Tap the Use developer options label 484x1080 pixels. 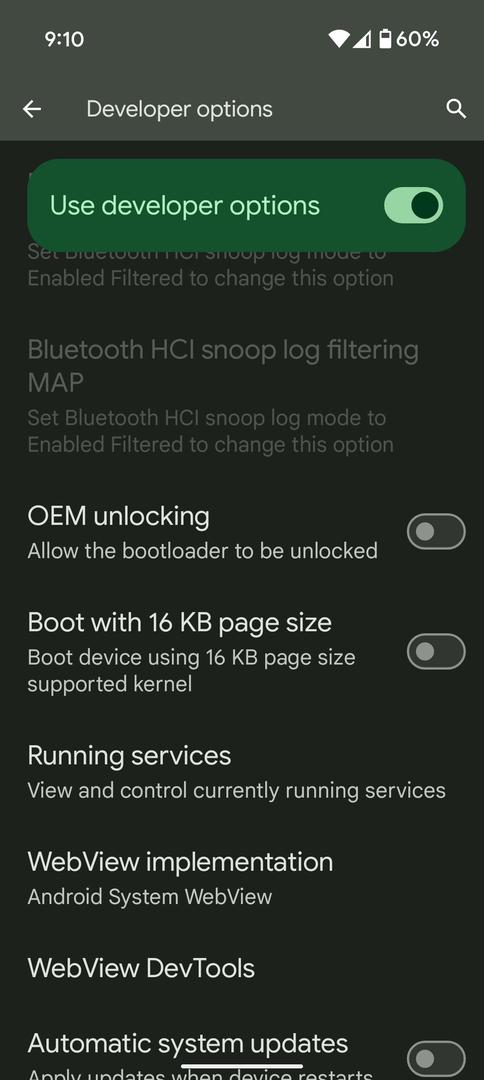[185, 205]
